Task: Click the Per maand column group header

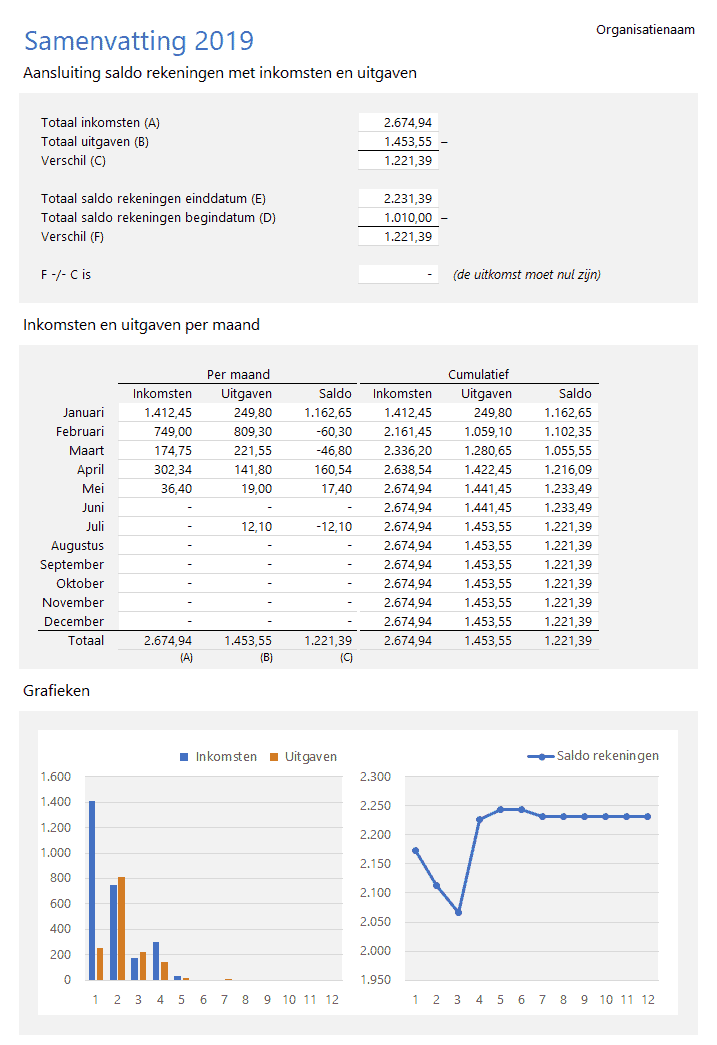Action: pos(238,374)
